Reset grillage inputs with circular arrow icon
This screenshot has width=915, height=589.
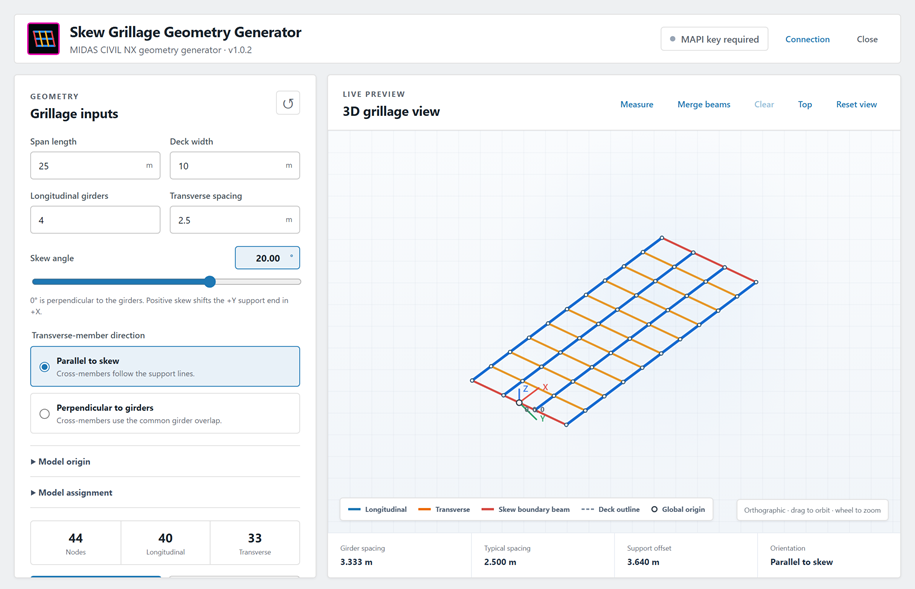tap(288, 103)
